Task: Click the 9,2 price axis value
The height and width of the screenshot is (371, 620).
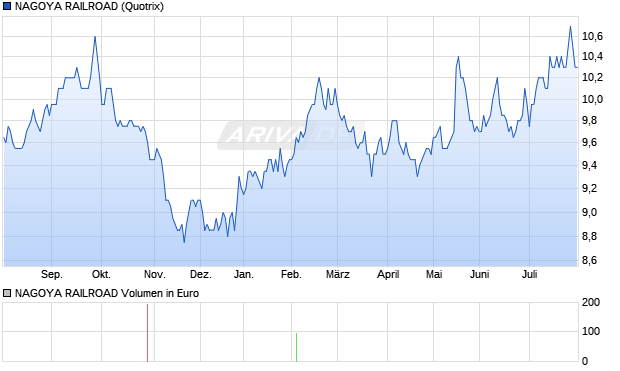Action: coord(590,188)
